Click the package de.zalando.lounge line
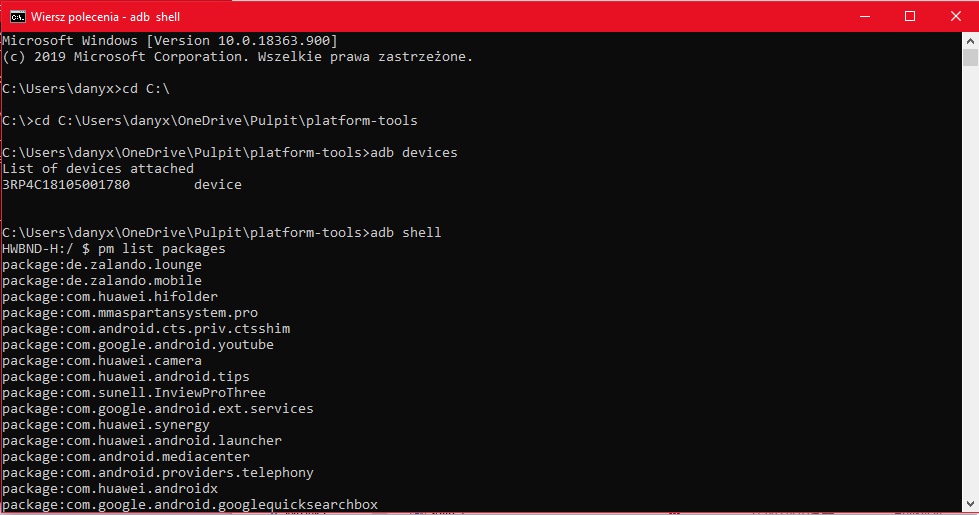 pos(102,265)
